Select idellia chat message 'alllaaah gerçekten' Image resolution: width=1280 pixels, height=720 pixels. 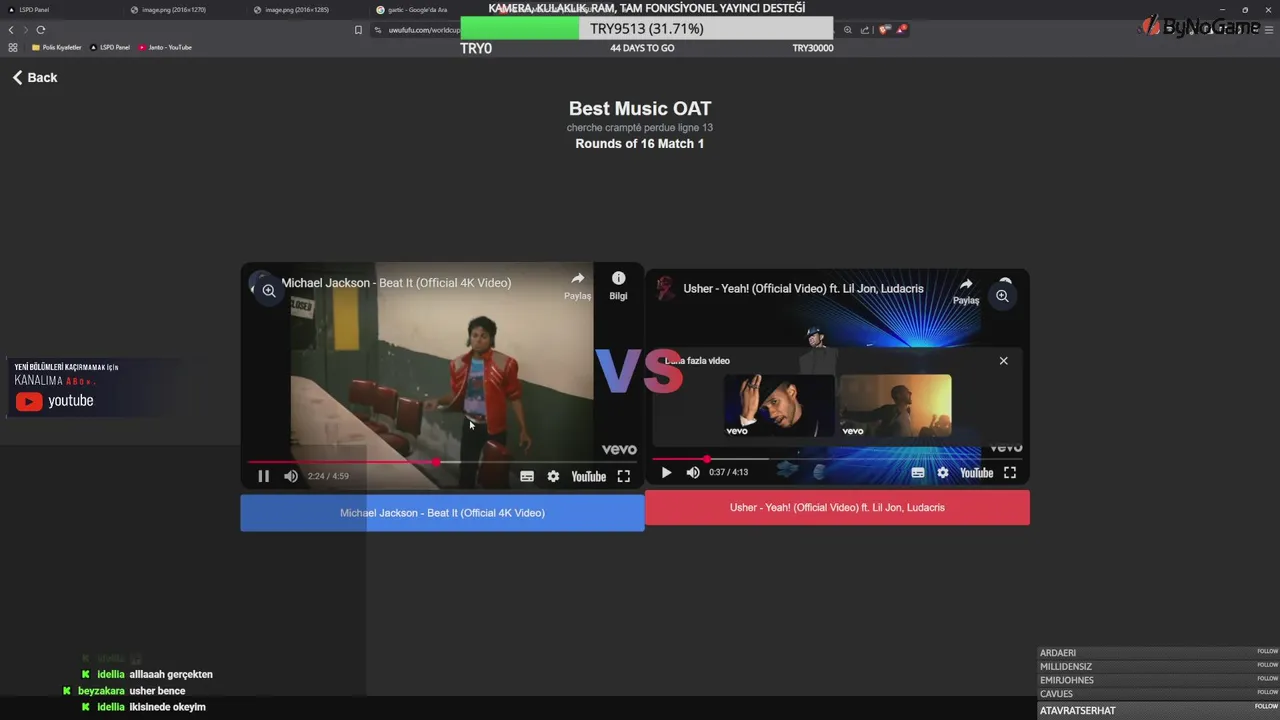point(171,674)
